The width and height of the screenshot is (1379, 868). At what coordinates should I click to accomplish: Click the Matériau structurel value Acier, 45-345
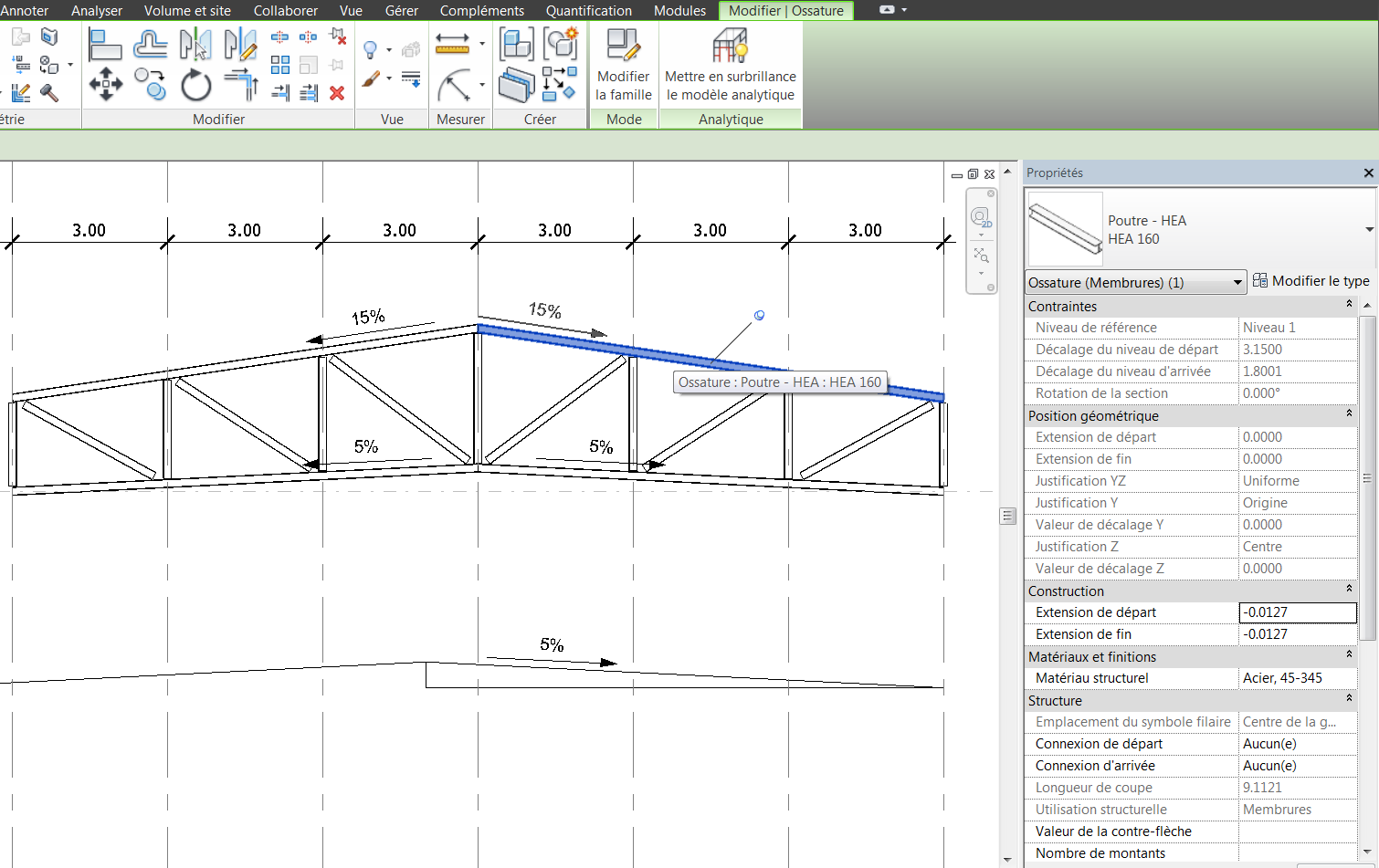point(1298,678)
